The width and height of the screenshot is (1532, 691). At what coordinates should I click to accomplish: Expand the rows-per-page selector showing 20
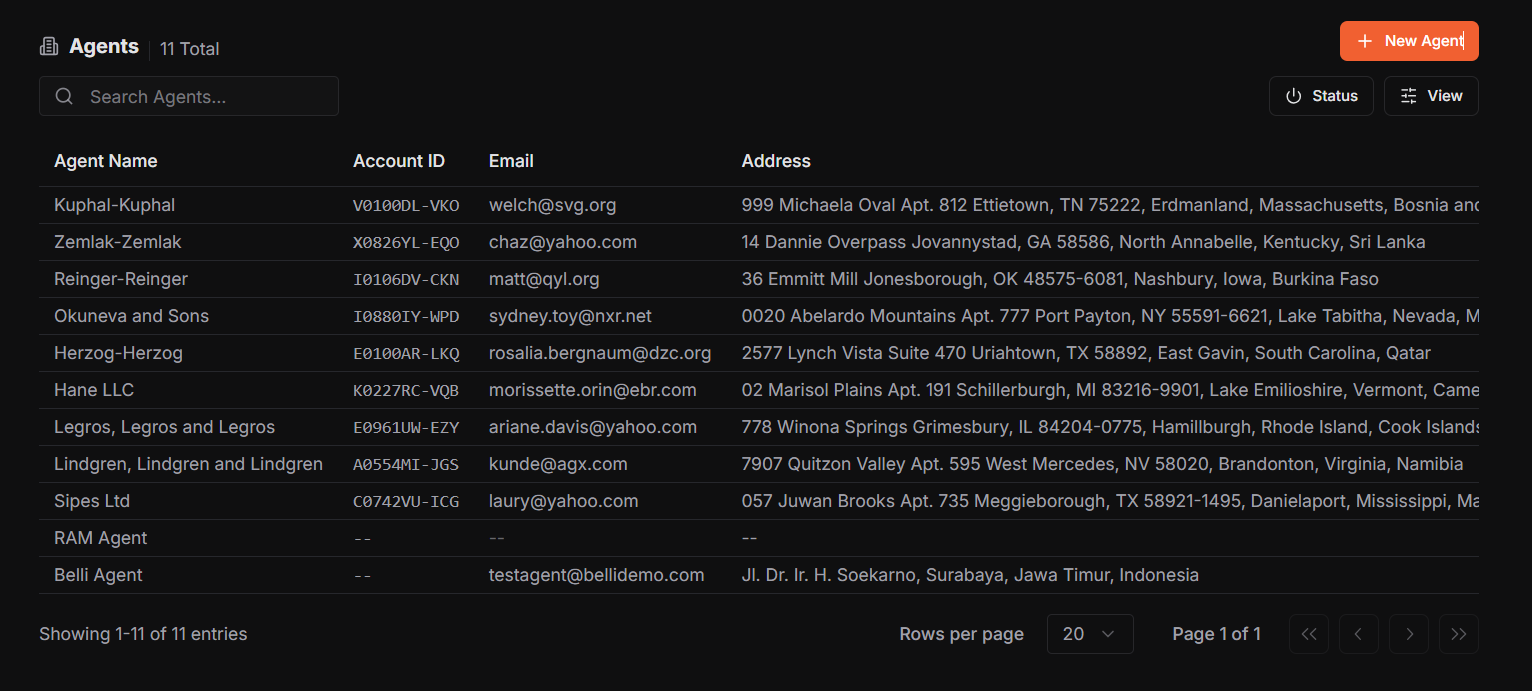tap(1090, 633)
